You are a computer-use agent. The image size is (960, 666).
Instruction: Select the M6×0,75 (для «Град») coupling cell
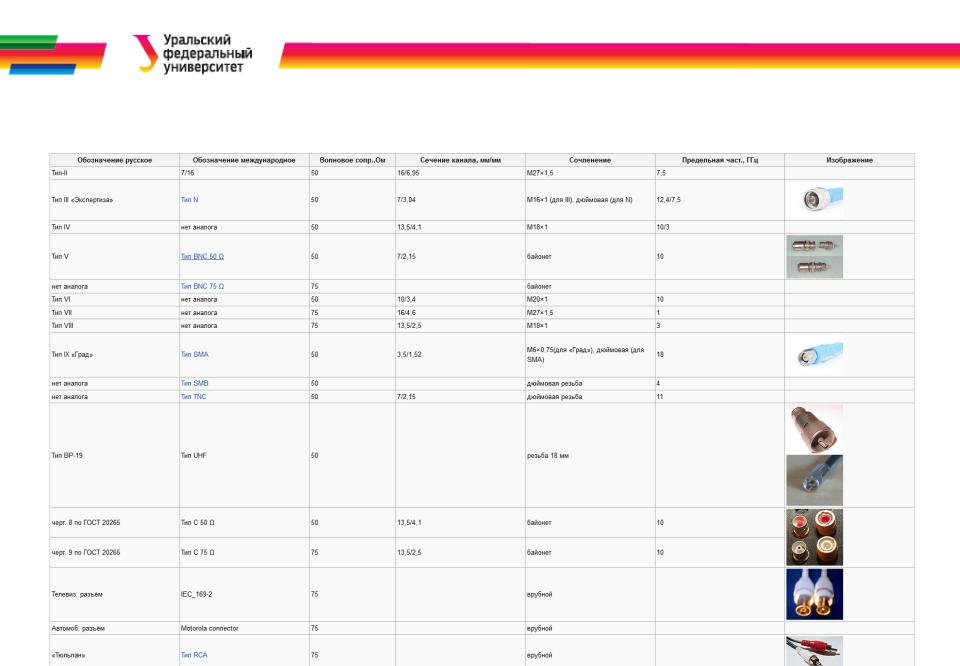pyautogui.click(x=590, y=355)
